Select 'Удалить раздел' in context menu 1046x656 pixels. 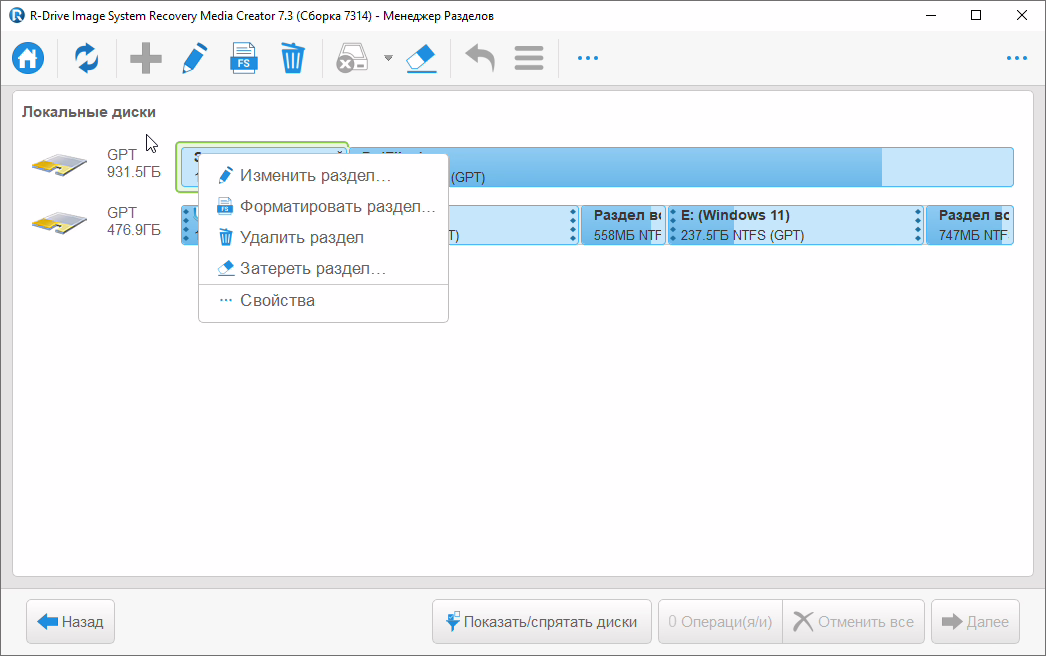[301, 238]
